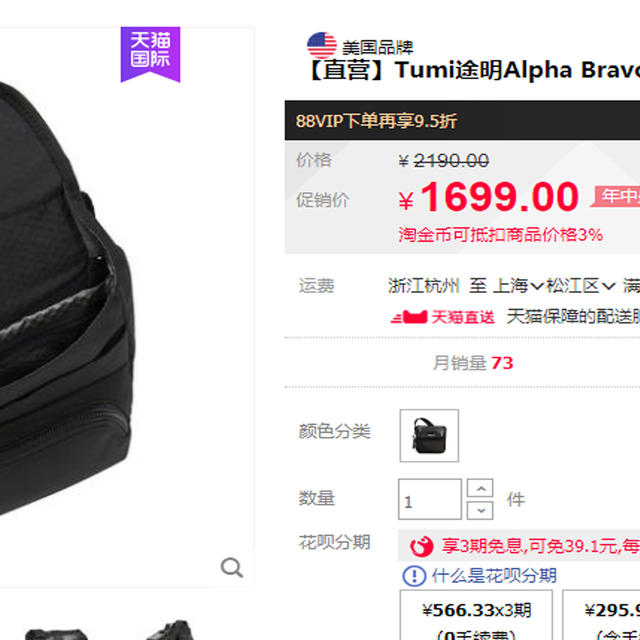Image resolution: width=640 pixels, height=640 pixels.
Task: Open 什么是花呗分期 help link
Action: click(494, 576)
